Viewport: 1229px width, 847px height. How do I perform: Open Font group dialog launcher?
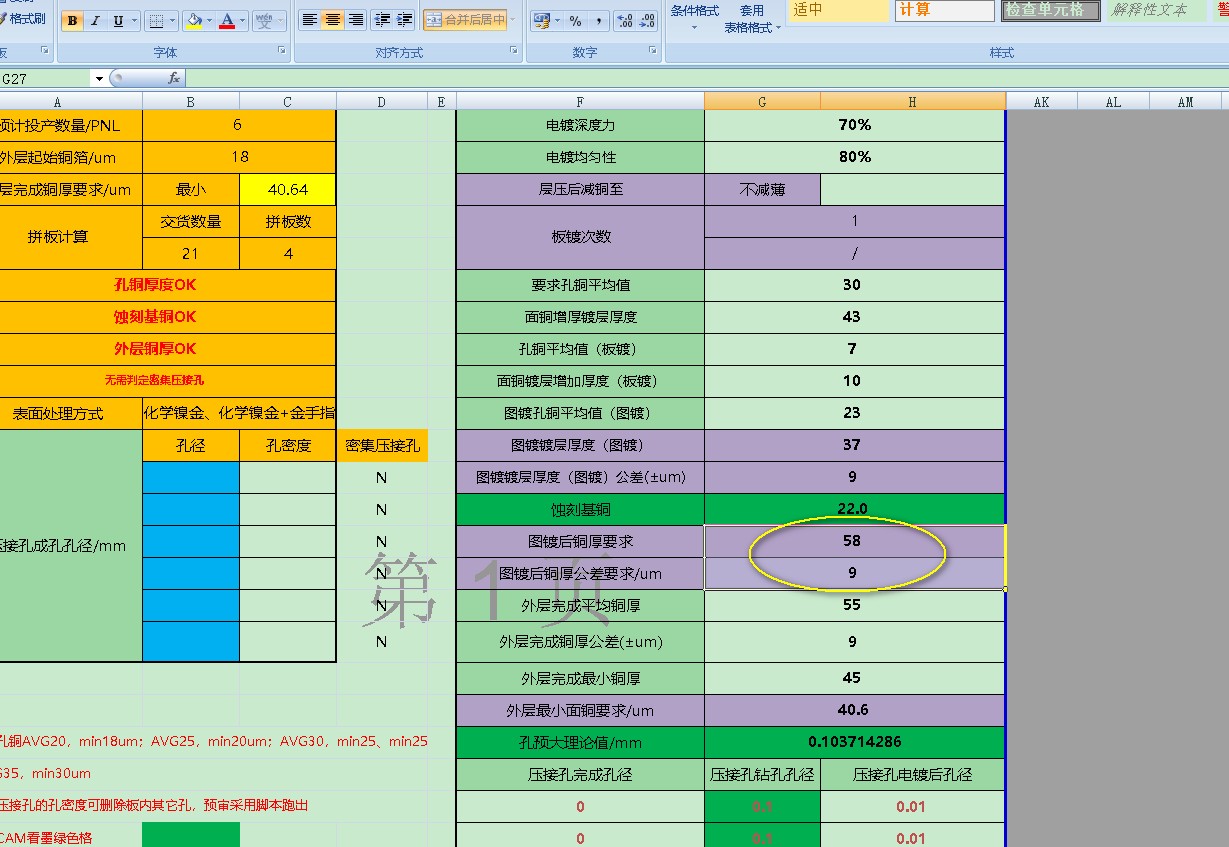(x=282, y=50)
